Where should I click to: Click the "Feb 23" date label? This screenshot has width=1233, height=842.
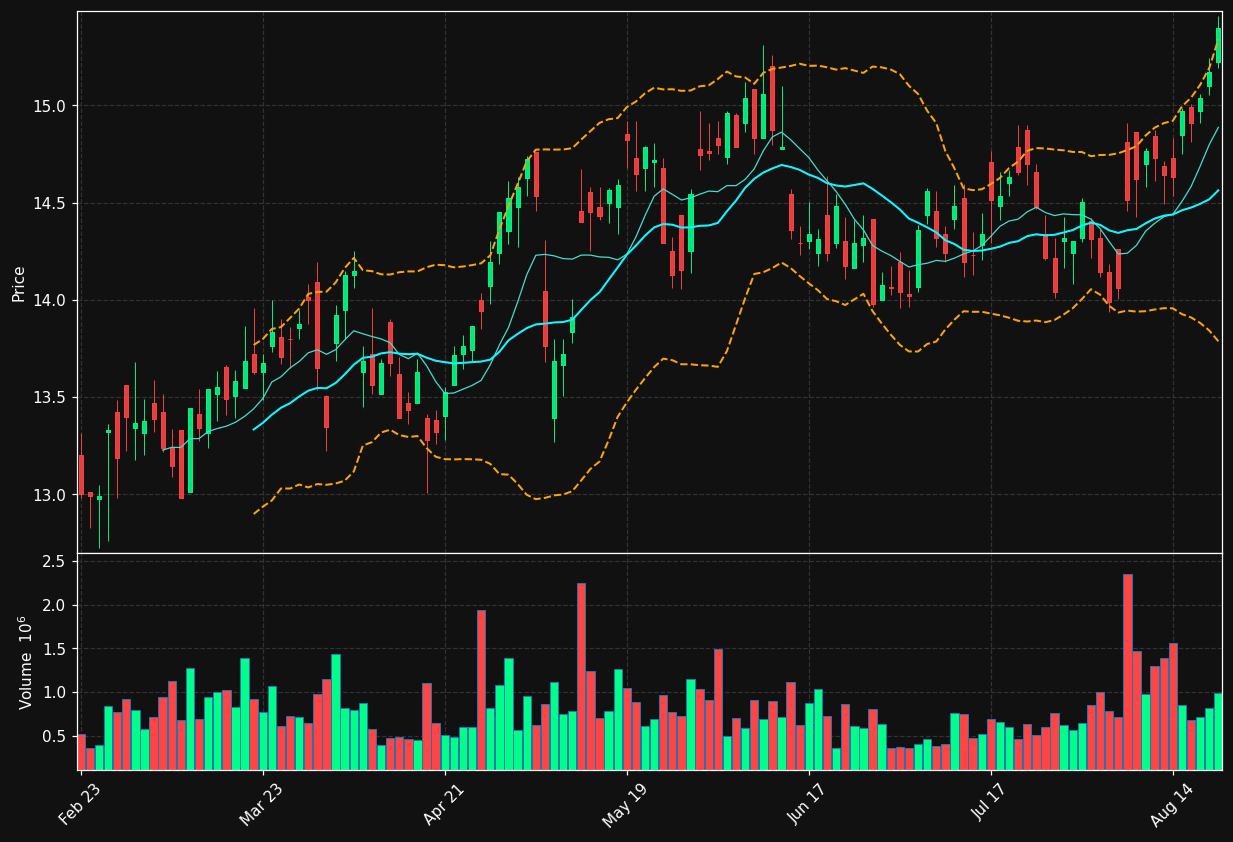pos(80,803)
